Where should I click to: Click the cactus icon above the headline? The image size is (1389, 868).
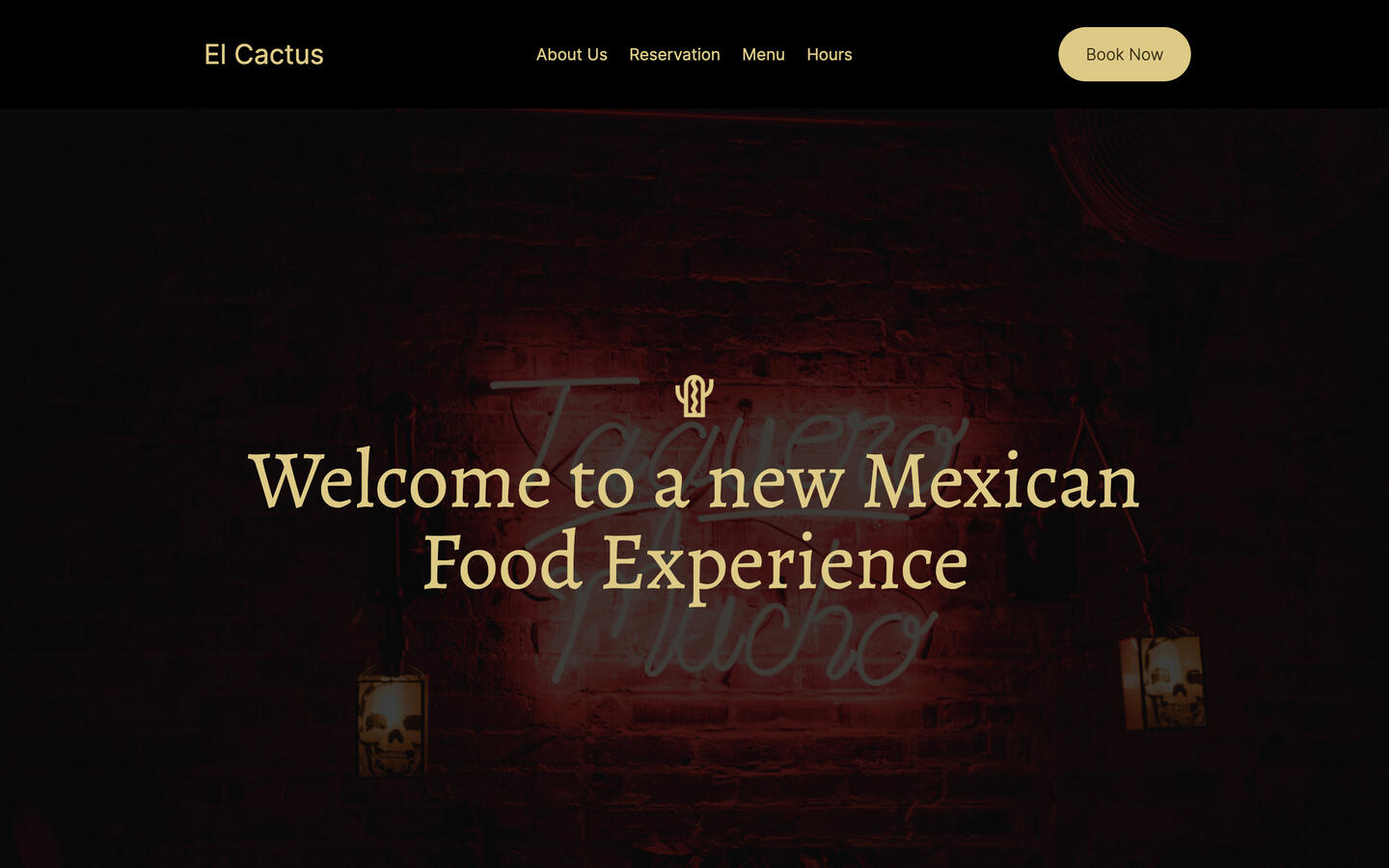click(x=694, y=395)
